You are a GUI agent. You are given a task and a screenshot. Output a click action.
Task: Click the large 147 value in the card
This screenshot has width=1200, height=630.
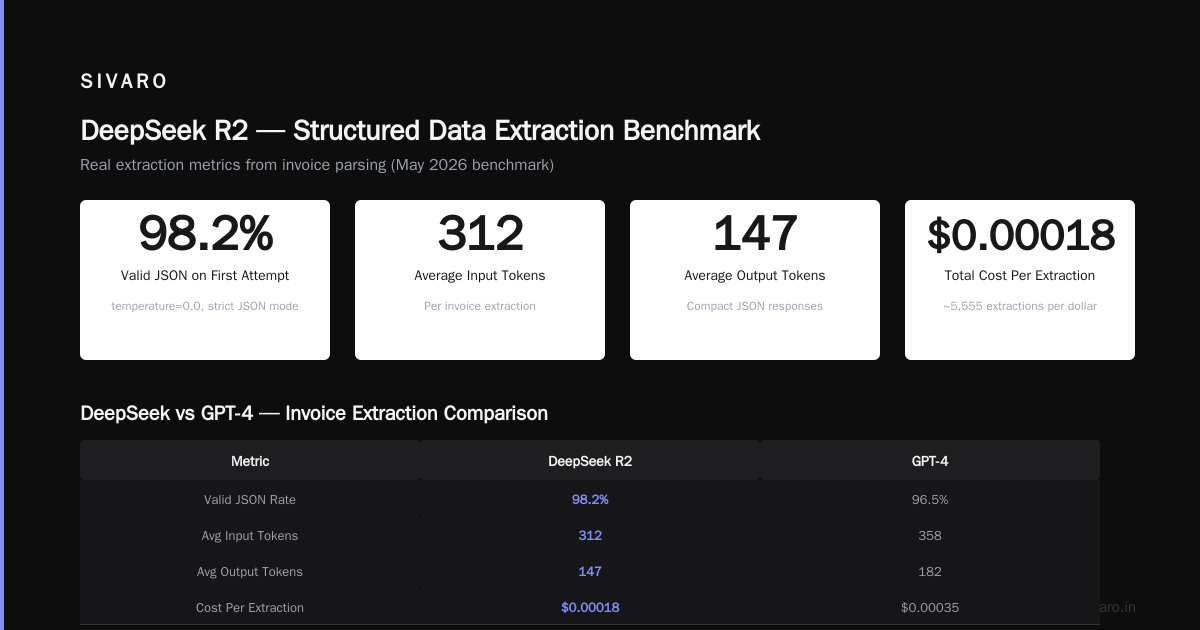(x=755, y=234)
